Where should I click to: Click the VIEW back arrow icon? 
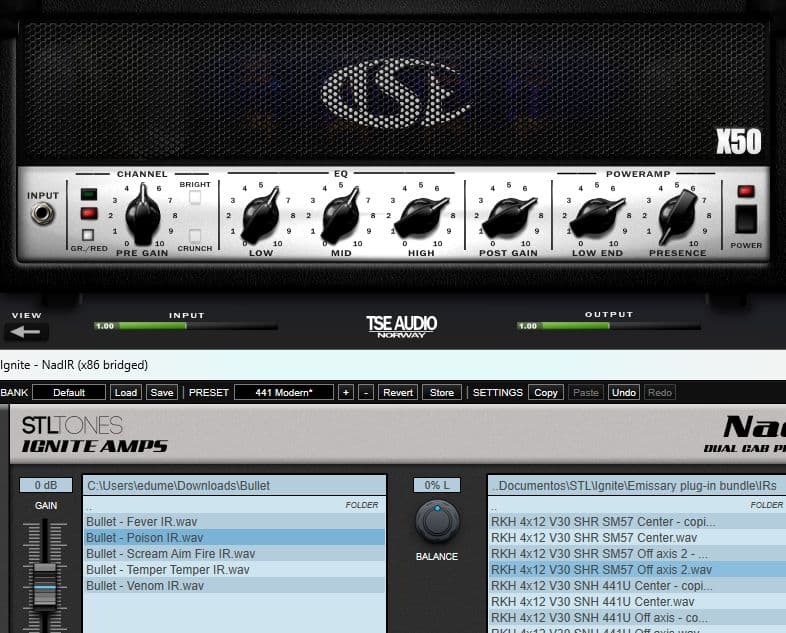pos(26,332)
